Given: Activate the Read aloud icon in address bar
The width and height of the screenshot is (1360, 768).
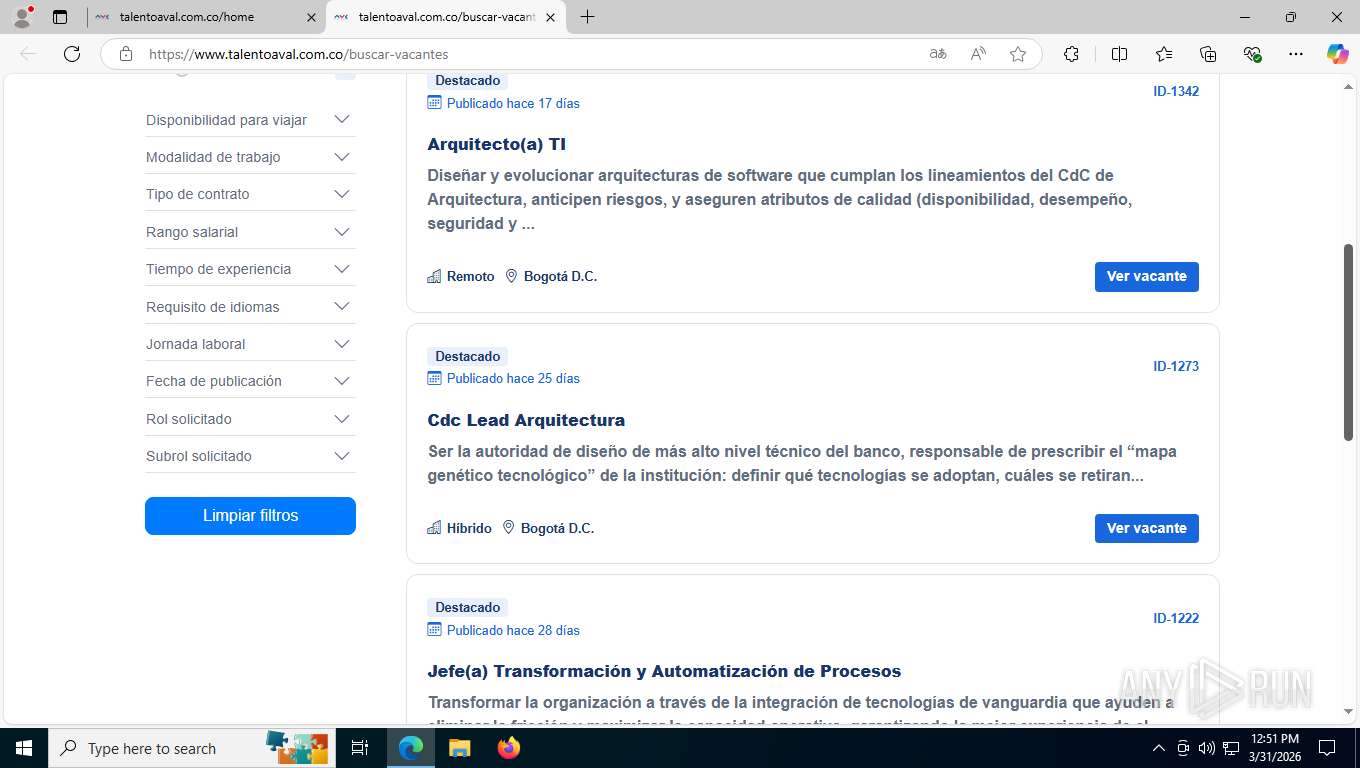Looking at the screenshot, I should coord(978,54).
